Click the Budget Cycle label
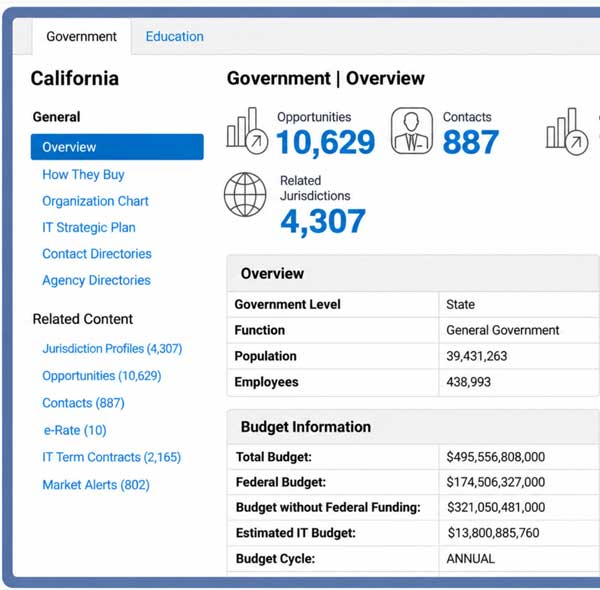Viewport: 600px width, 590px height. [275, 559]
